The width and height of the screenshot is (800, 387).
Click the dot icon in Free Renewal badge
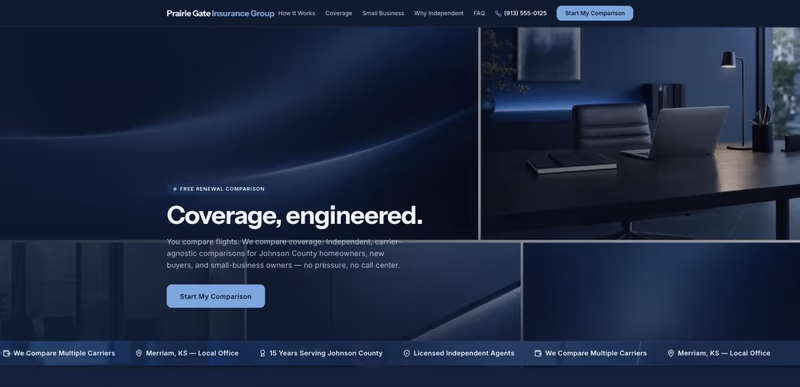[175, 189]
